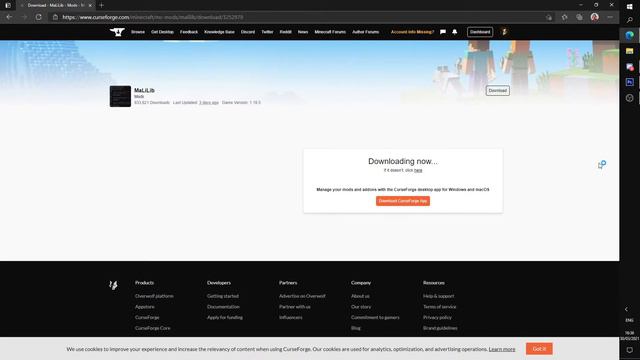
Task: Open the Get Desktop menu item
Action: [162, 32]
